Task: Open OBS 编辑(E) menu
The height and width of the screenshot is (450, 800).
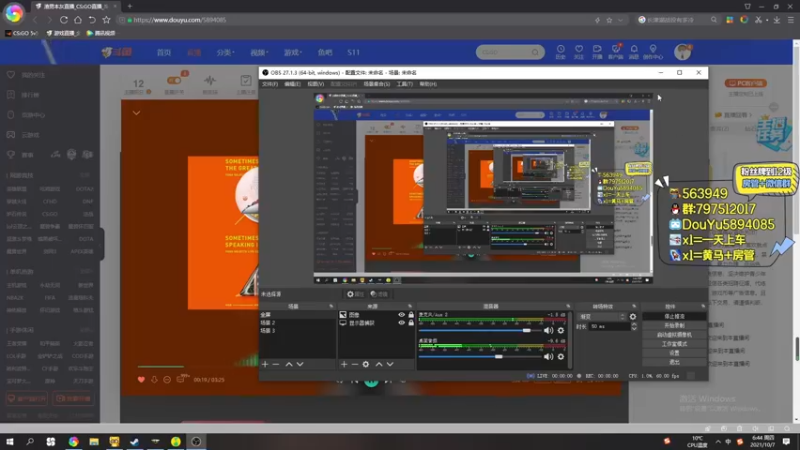Action: (292, 84)
